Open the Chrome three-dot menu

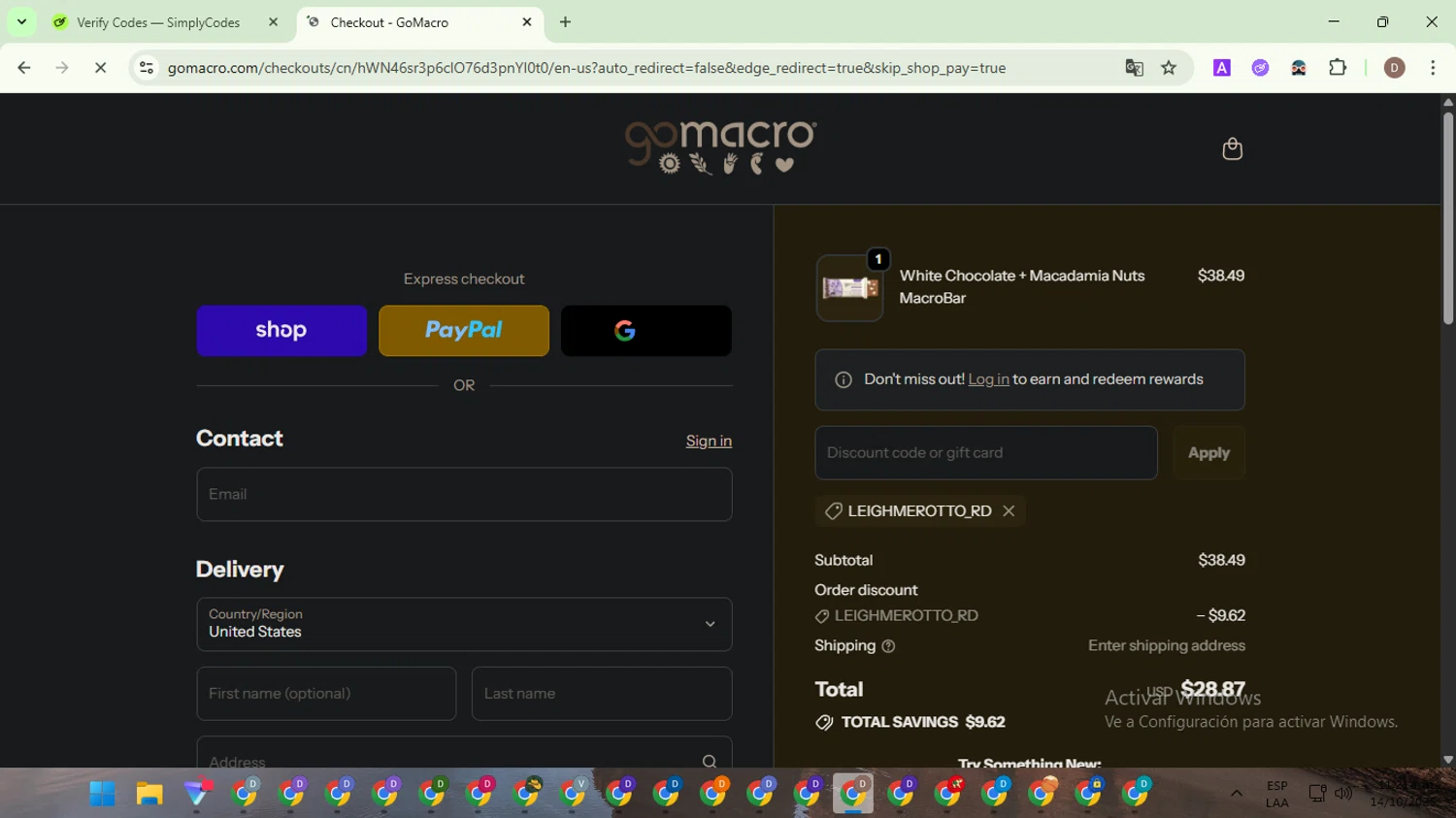point(1433,68)
